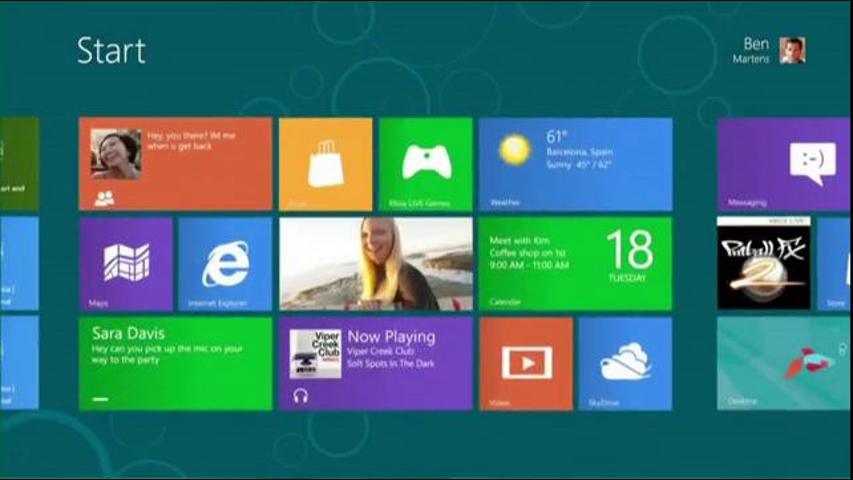Open the photo tile of blonde woman

[376, 264]
